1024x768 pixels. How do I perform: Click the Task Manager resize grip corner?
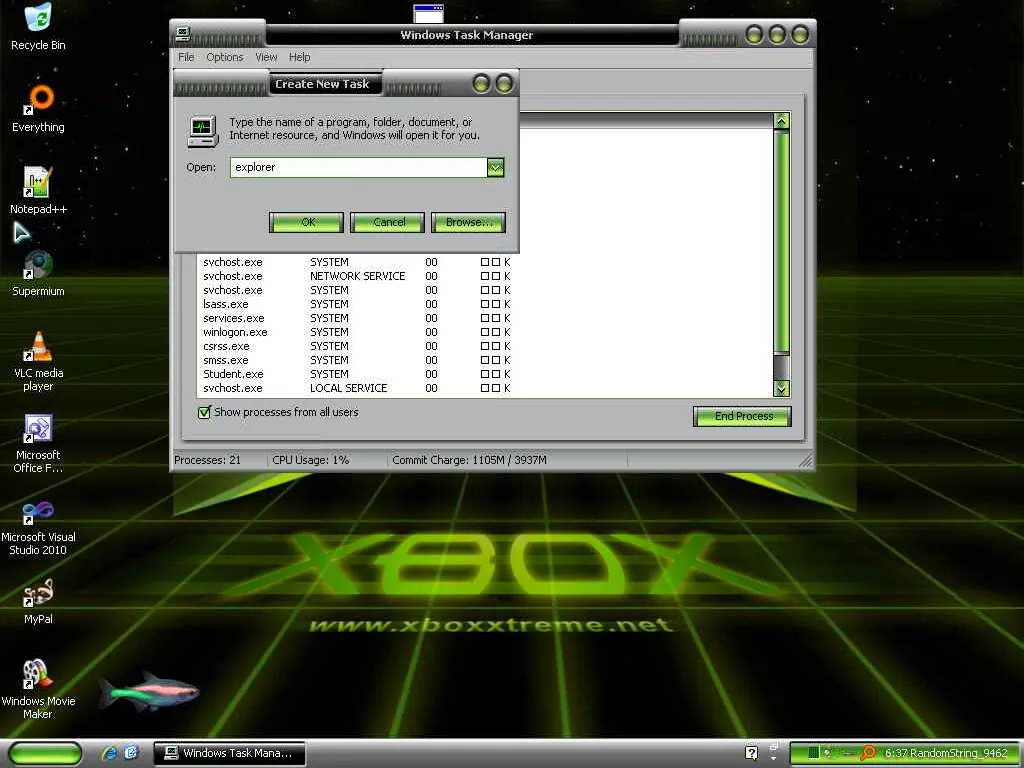click(807, 462)
